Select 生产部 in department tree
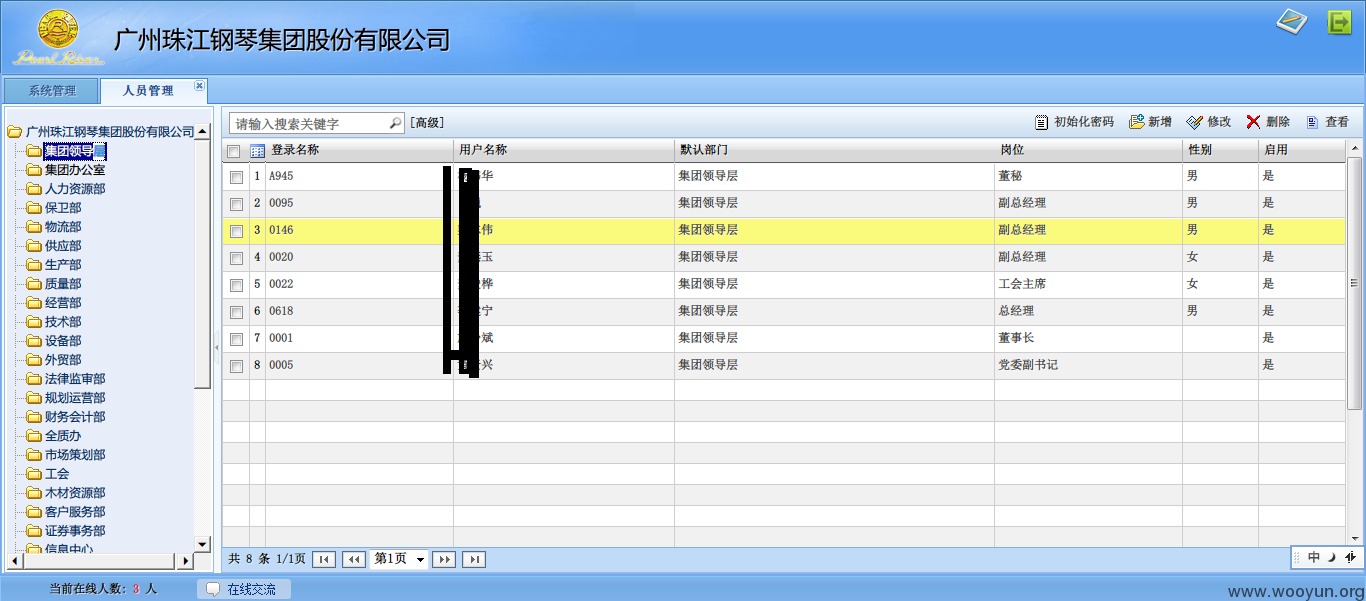The image size is (1366, 601). click(63, 265)
